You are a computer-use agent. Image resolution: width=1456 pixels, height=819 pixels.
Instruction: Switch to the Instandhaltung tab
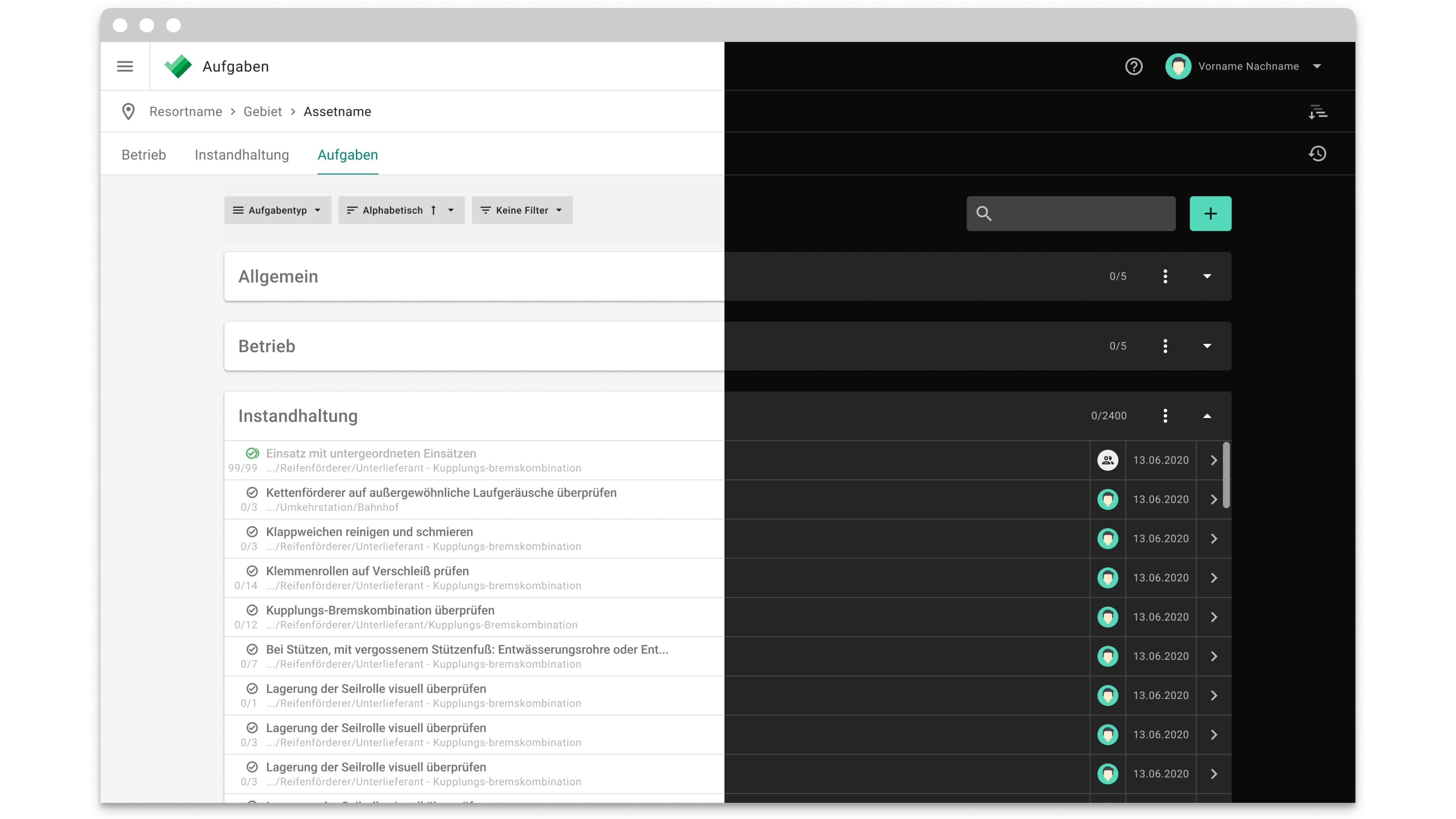click(241, 154)
